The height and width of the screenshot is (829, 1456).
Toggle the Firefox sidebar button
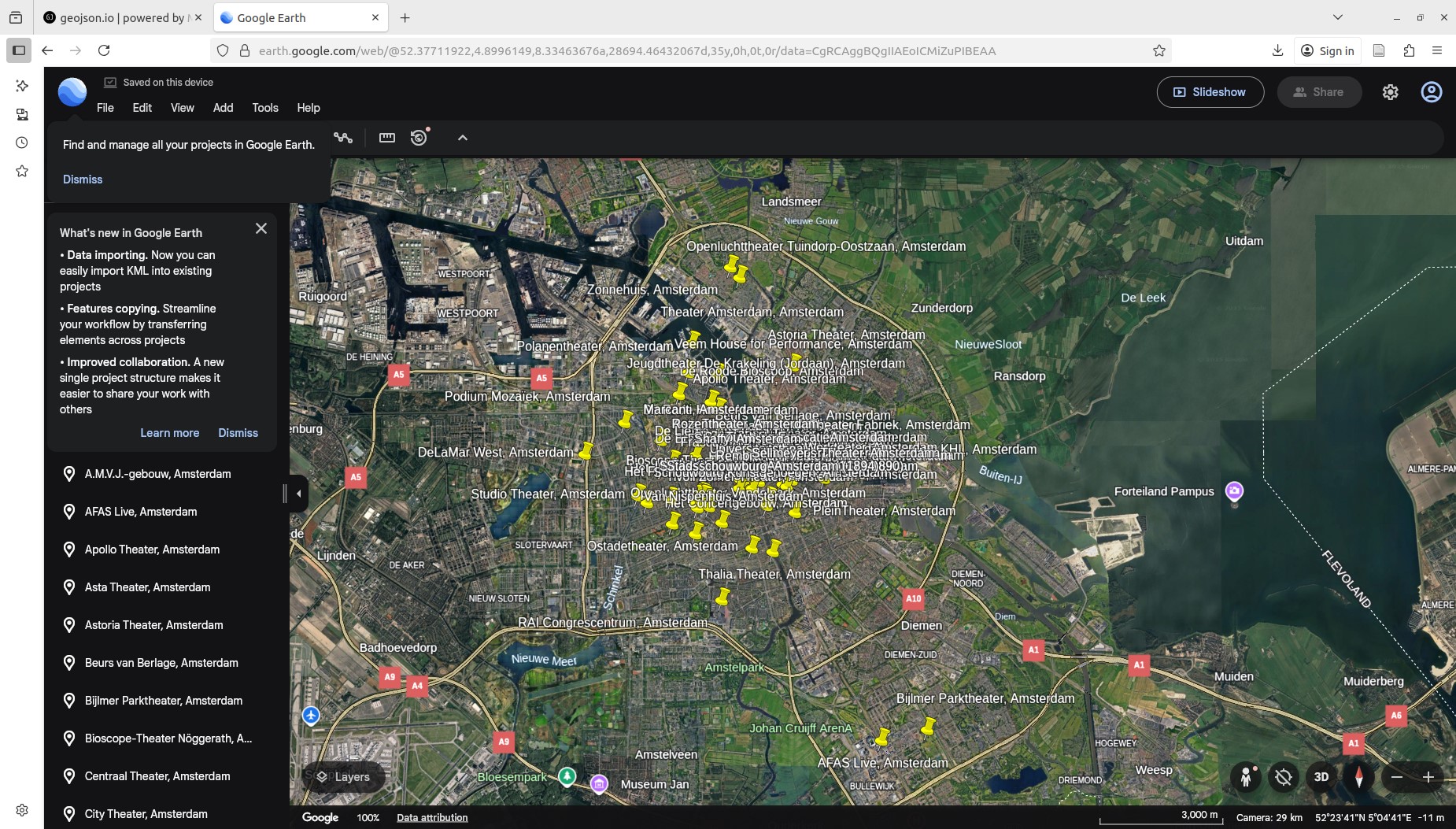(19, 50)
